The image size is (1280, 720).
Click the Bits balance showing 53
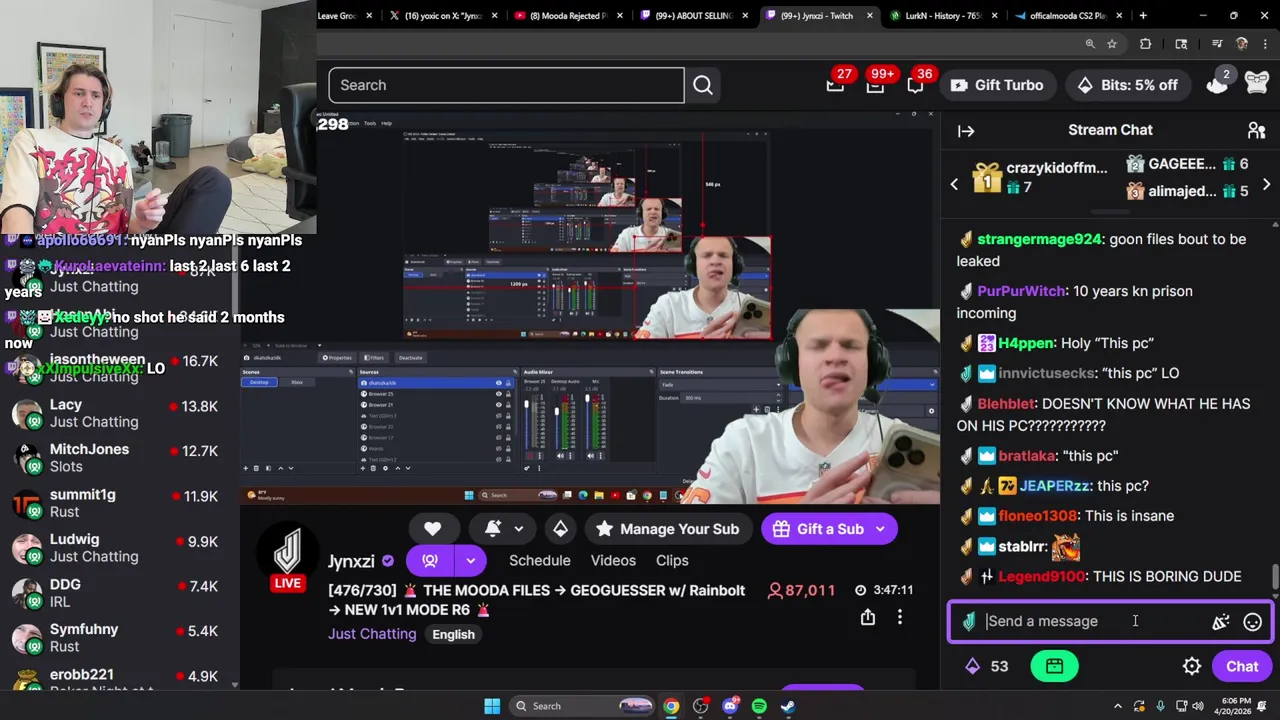click(987, 666)
